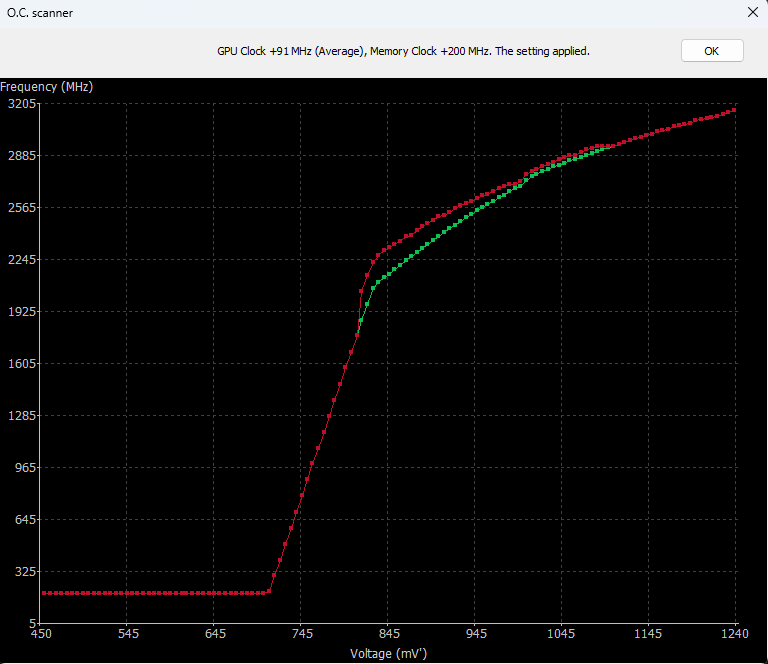Click the OK button
Viewport: 768px width, 664px height.
click(x=712, y=51)
